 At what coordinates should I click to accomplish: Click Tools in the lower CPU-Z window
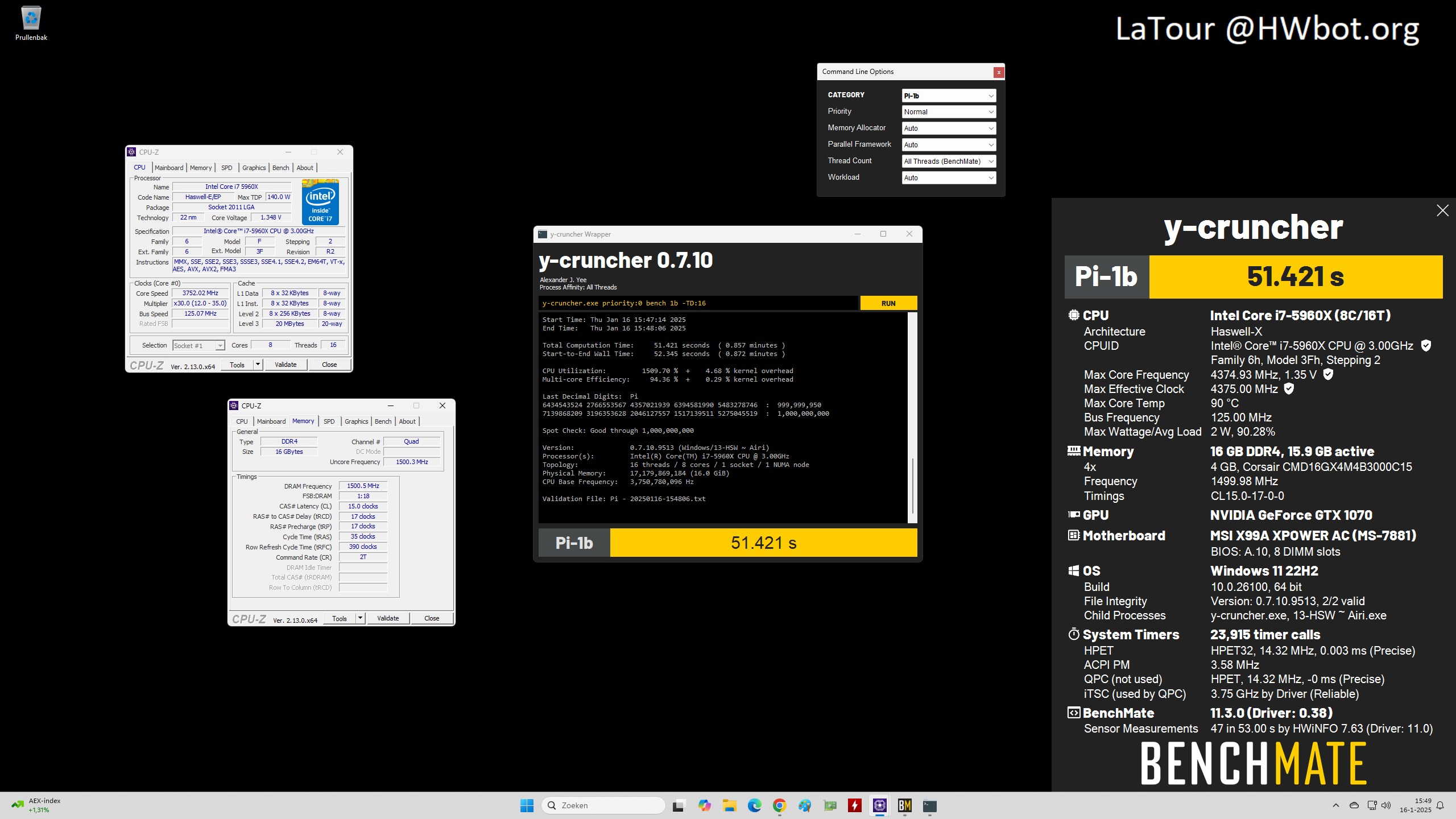[x=340, y=618]
